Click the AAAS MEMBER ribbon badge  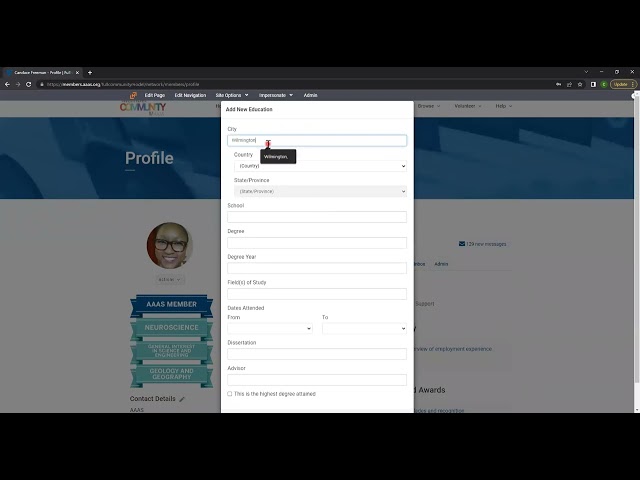tap(171, 305)
